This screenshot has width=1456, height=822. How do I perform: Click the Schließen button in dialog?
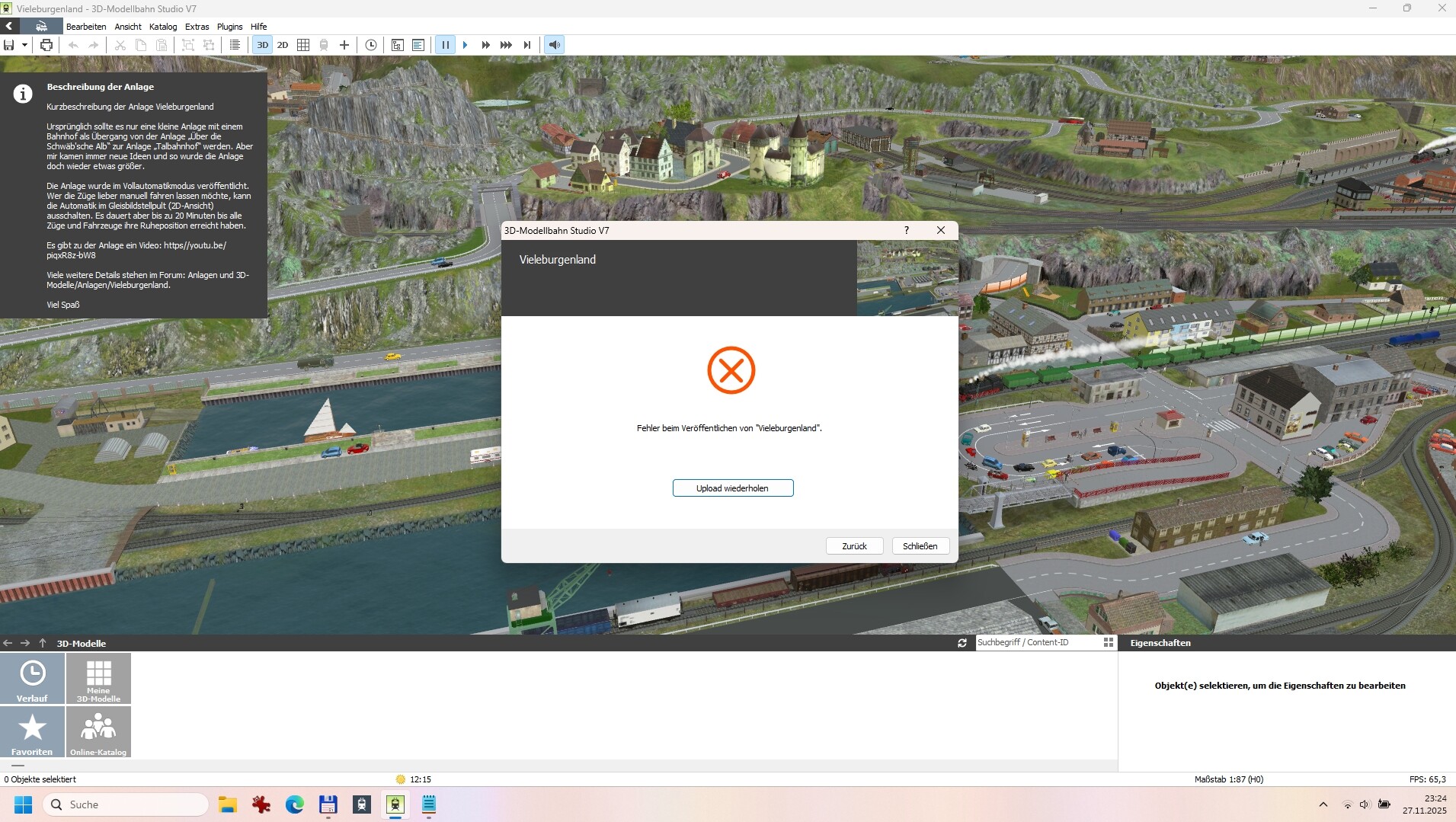(920, 546)
